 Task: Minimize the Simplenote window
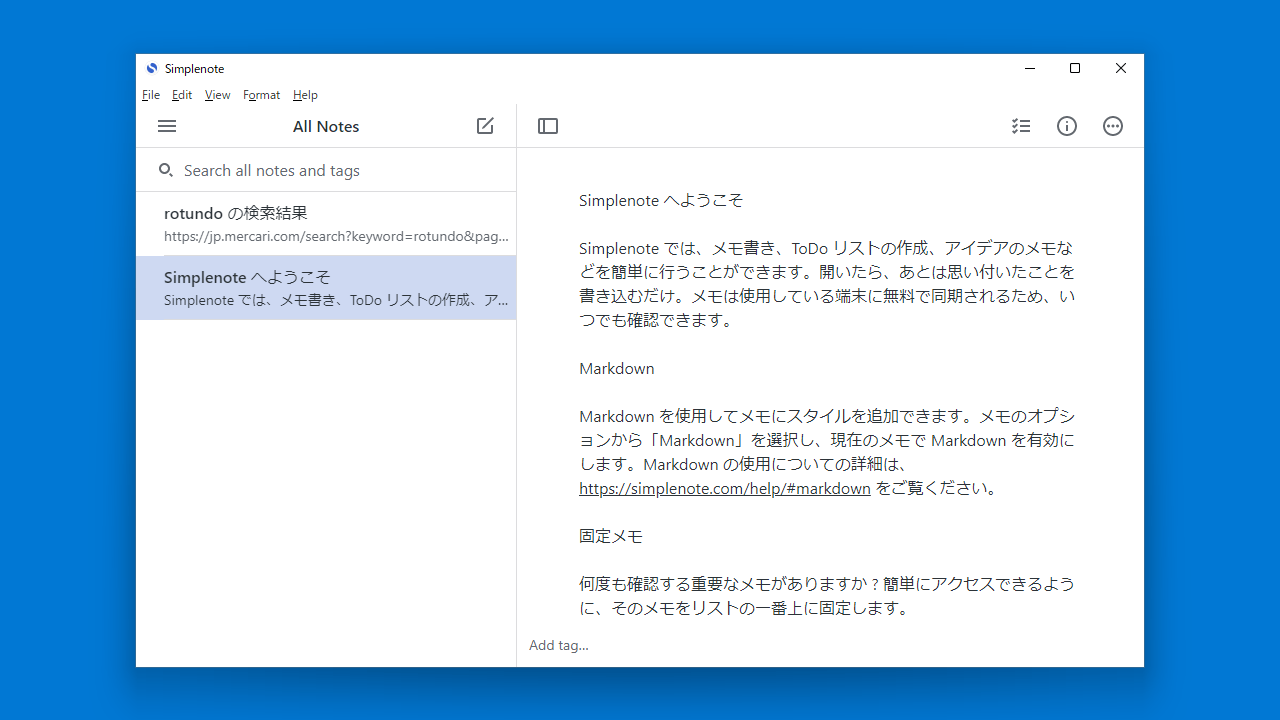1029,68
